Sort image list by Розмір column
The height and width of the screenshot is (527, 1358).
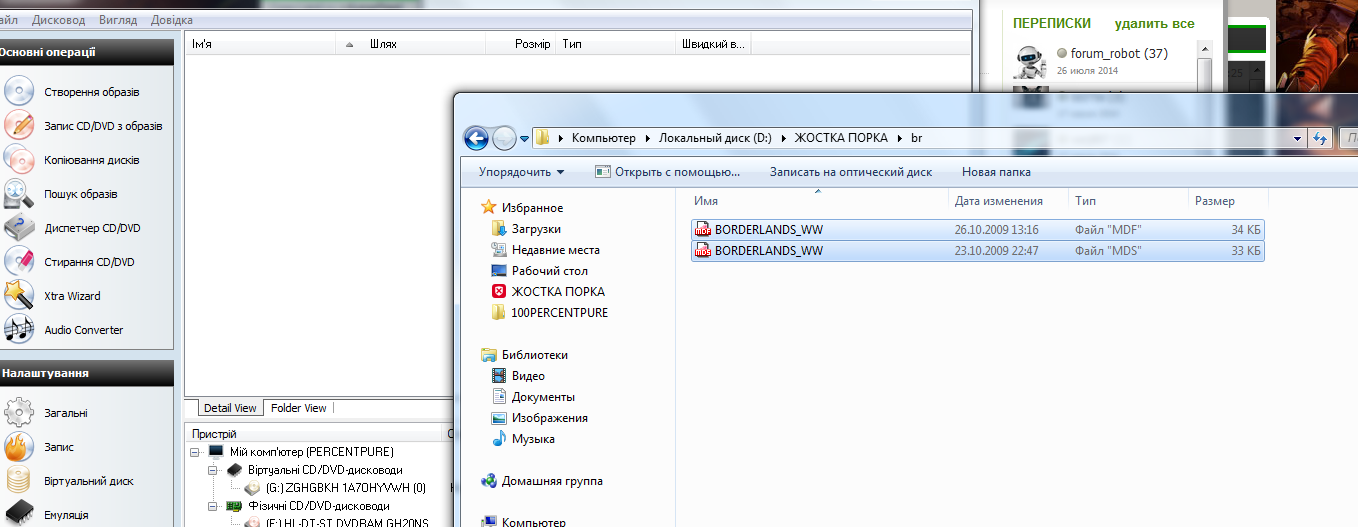click(521, 44)
